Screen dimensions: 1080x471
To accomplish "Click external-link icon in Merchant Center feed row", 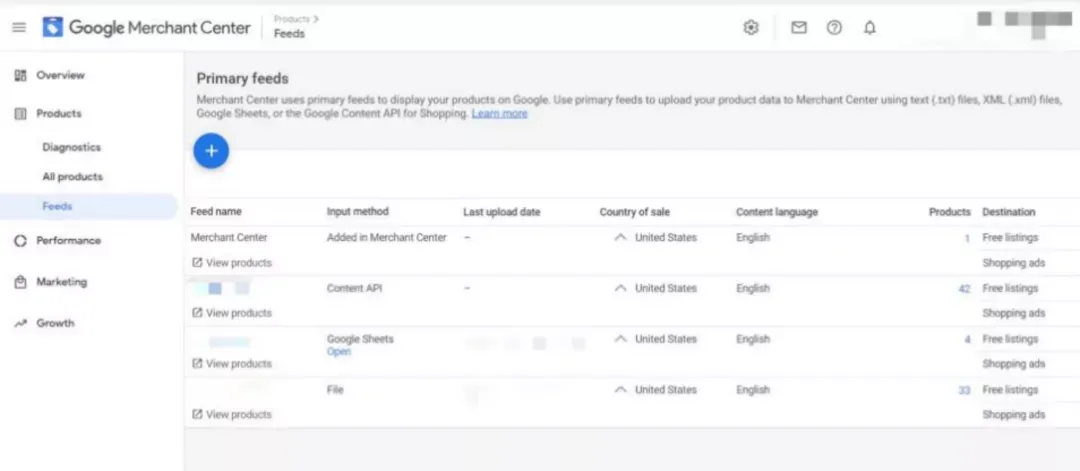I will [x=197, y=263].
